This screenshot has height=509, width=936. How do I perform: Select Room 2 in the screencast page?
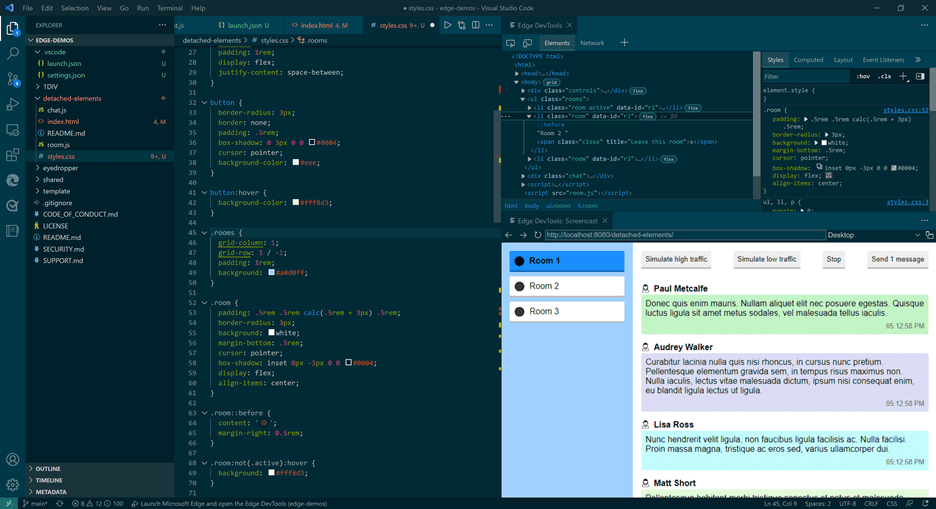click(x=566, y=286)
